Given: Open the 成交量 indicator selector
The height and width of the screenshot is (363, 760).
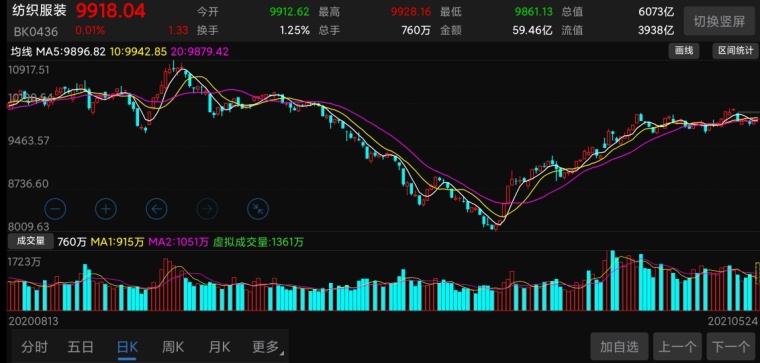Looking at the screenshot, I should click(31, 241).
